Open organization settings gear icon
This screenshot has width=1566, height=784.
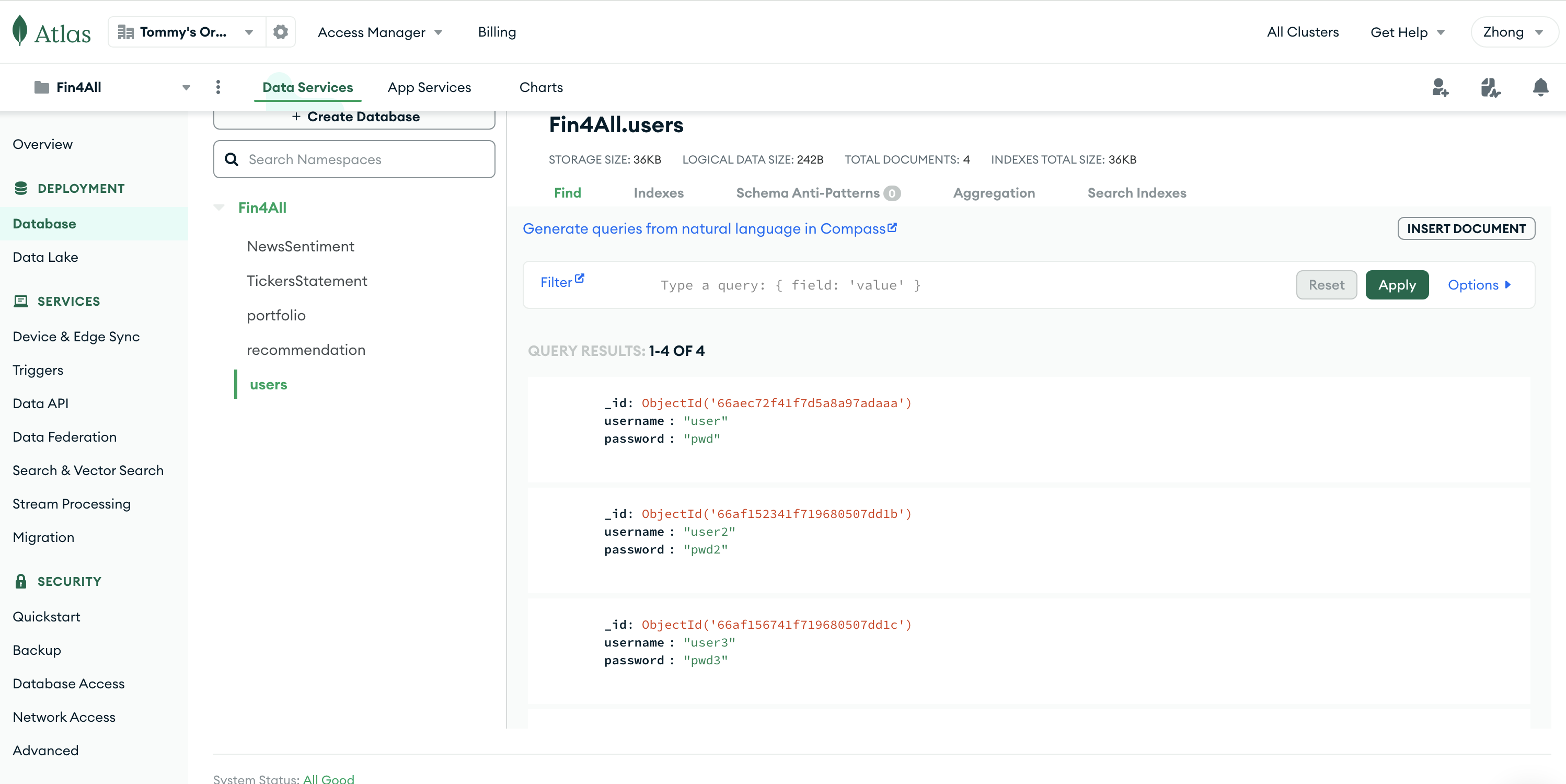point(280,31)
